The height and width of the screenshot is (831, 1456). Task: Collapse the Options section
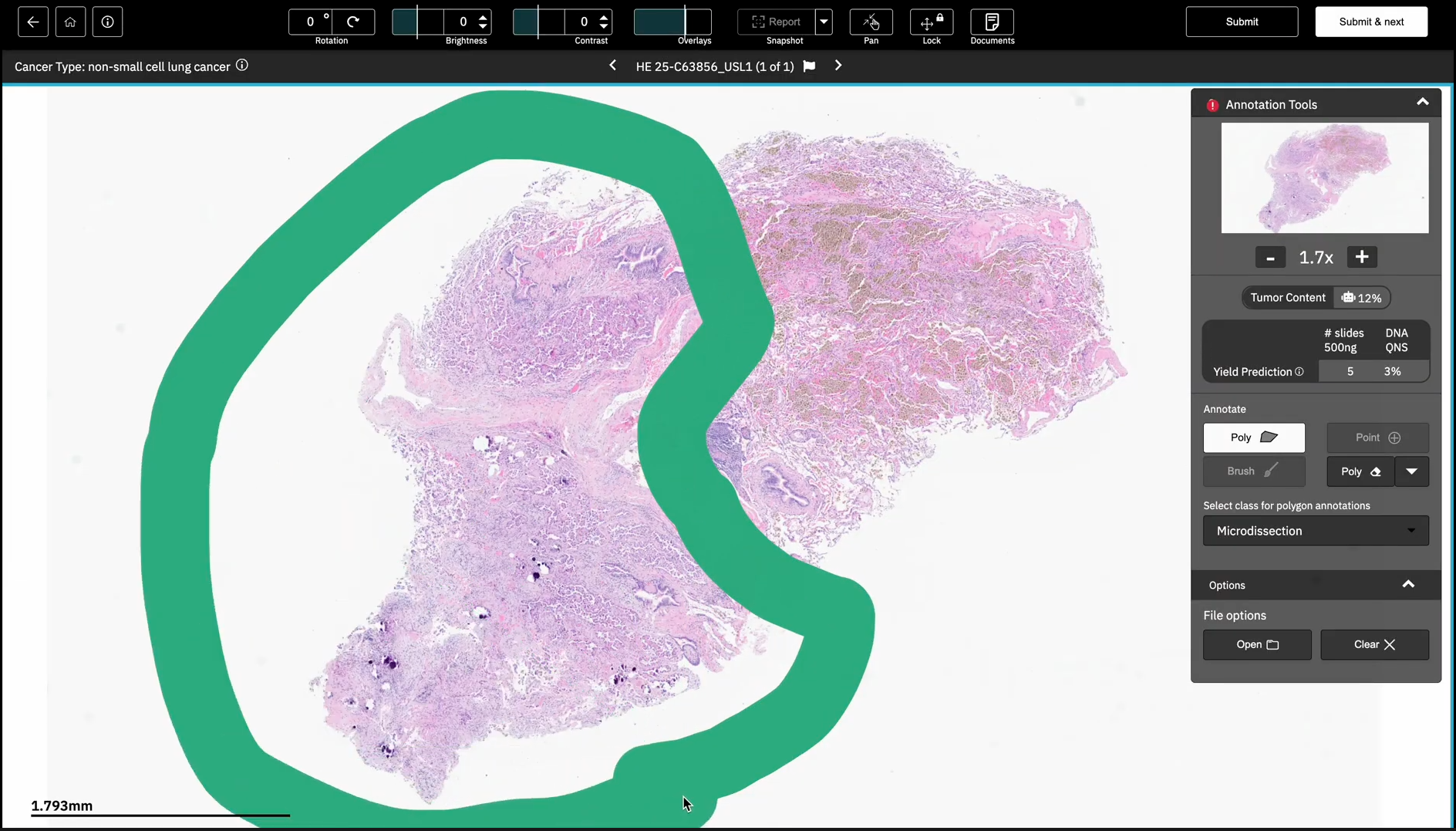(1408, 585)
